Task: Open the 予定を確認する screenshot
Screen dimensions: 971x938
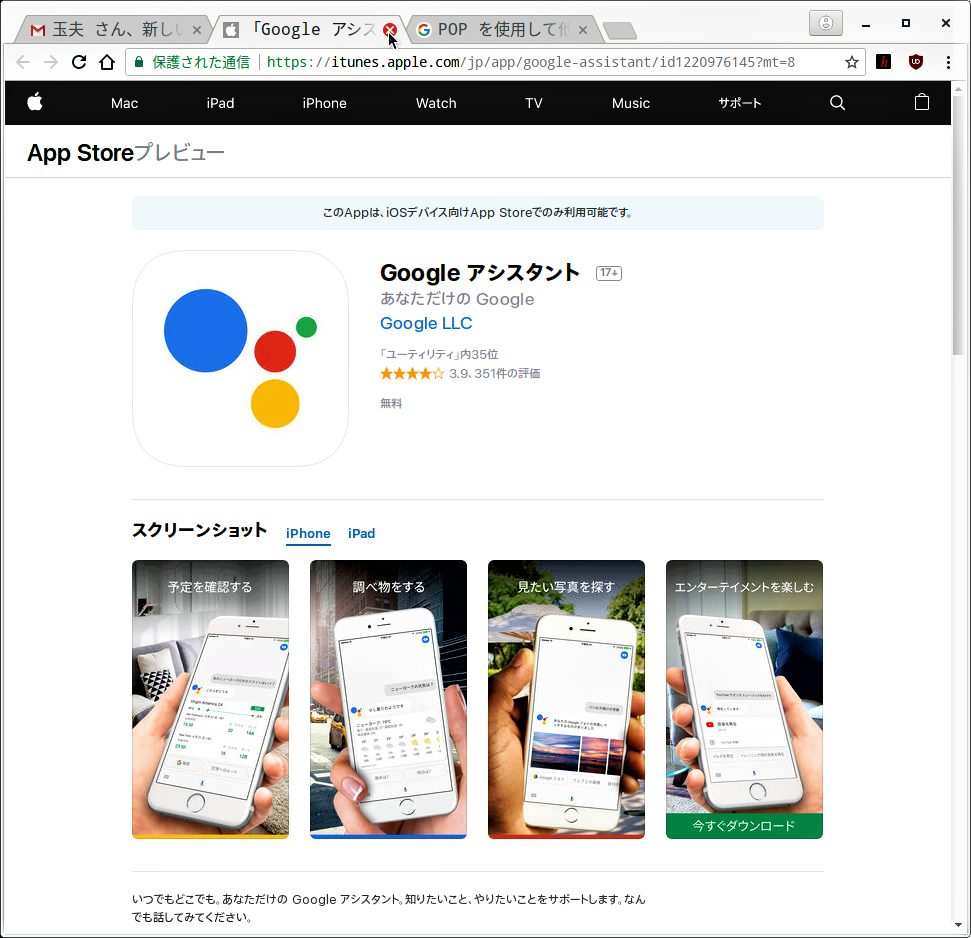Action: 211,700
